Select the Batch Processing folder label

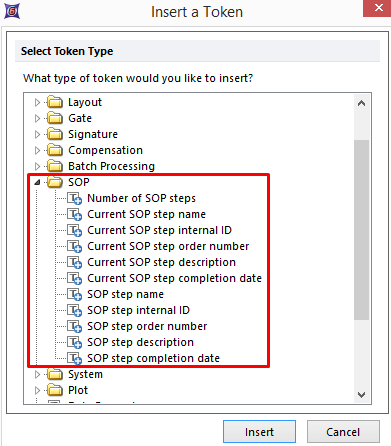pyautogui.click(x=111, y=166)
